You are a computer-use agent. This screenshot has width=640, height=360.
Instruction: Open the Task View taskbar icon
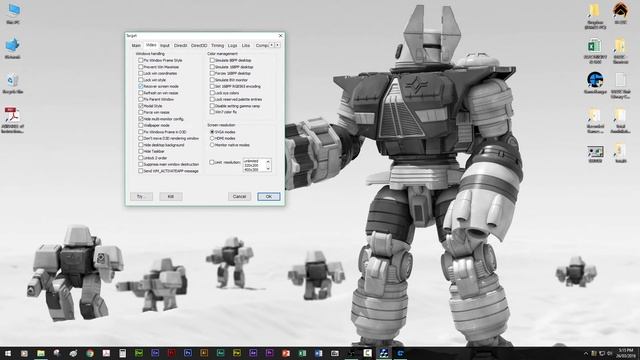(24, 353)
